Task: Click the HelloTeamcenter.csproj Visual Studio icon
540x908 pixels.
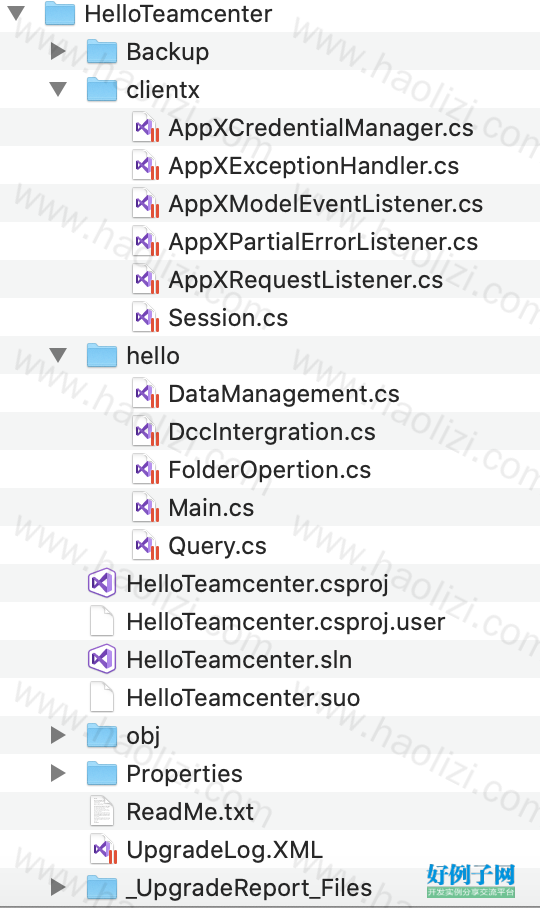Action: pos(102,583)
